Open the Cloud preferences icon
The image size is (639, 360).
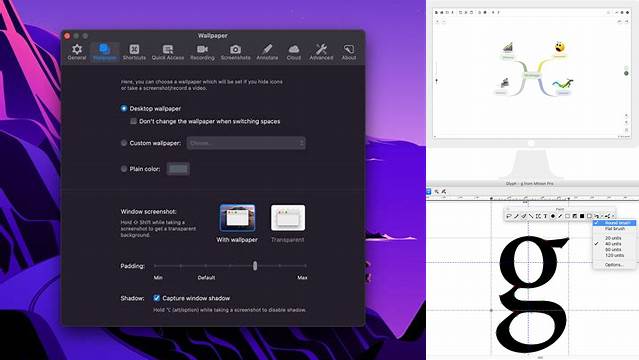tap(293, 52)
